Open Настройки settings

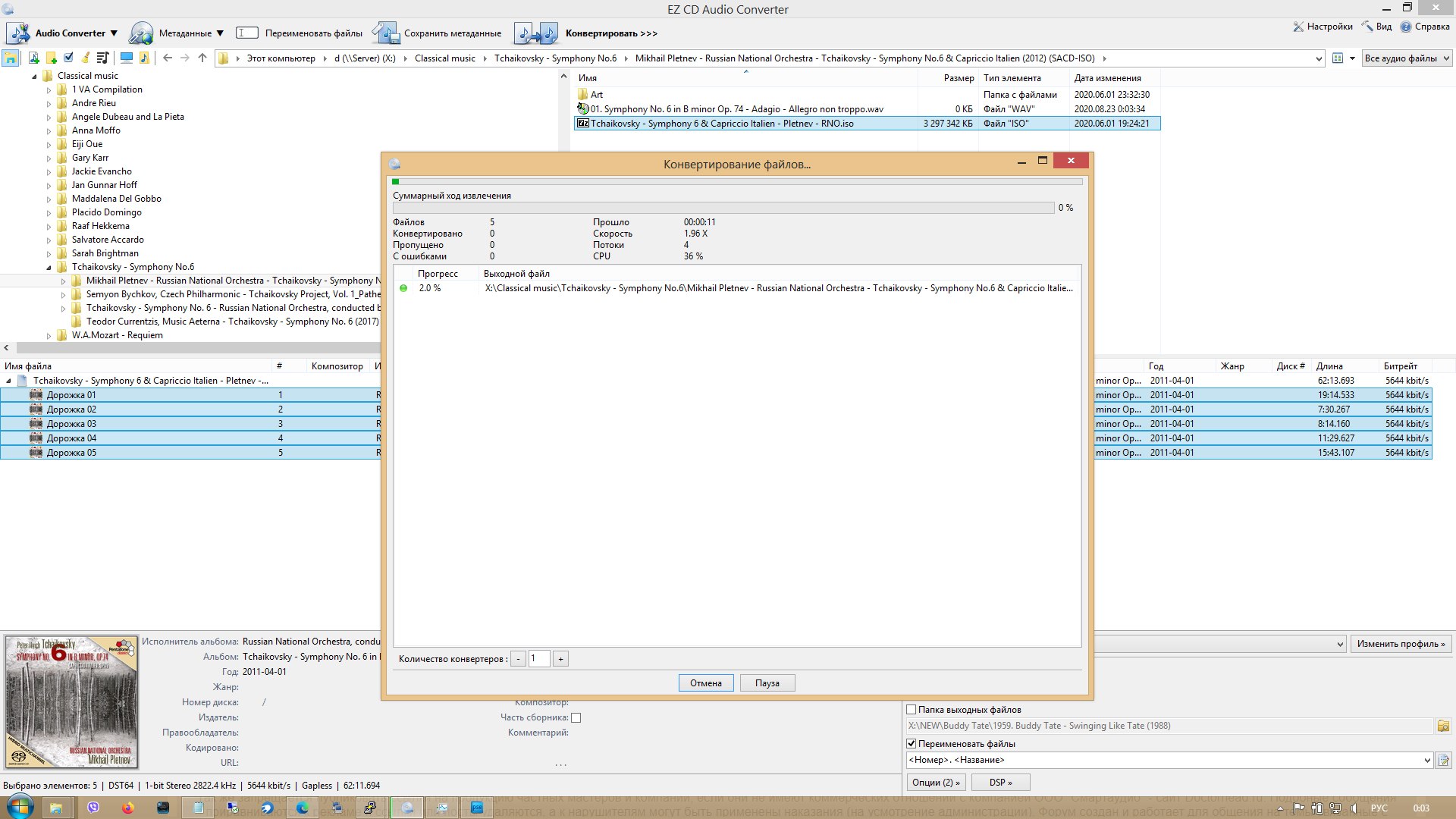pyautogui.click(x=1323, y=27)
